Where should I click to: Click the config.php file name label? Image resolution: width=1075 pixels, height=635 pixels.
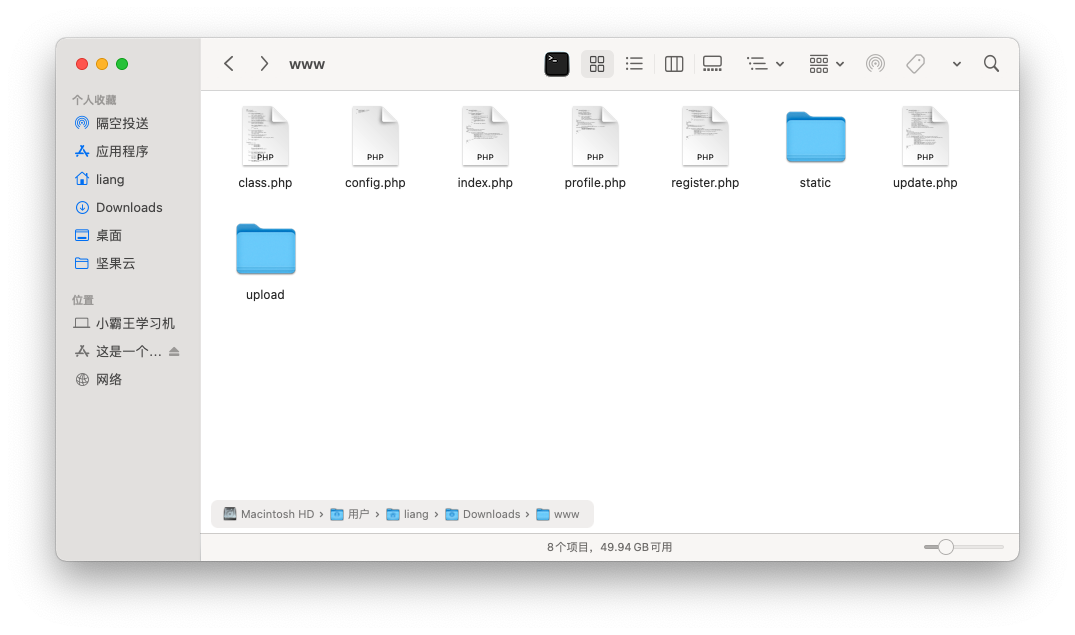(x=375, y=182)
